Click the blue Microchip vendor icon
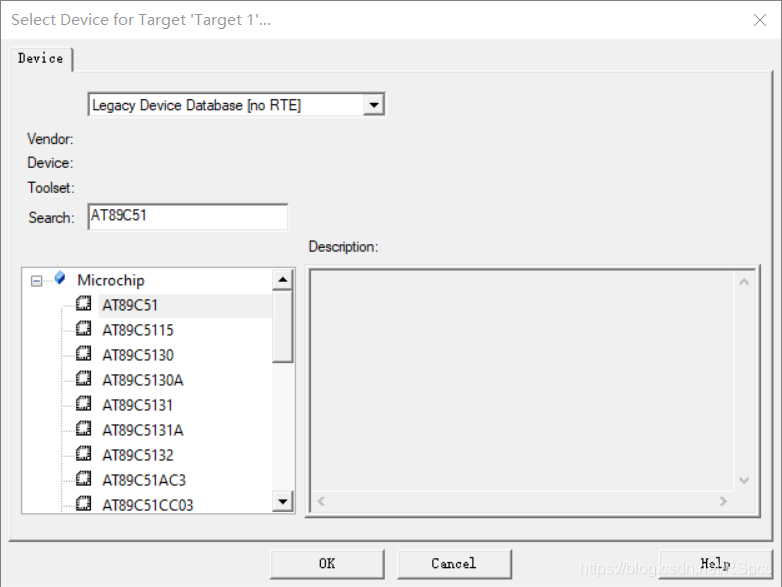782x587 pixels. 60,278
